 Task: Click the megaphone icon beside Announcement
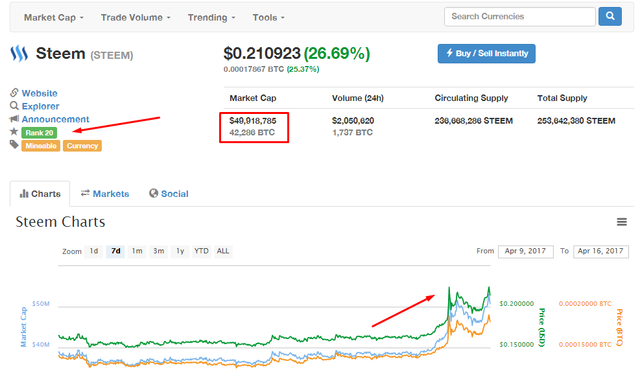[14, 119]
